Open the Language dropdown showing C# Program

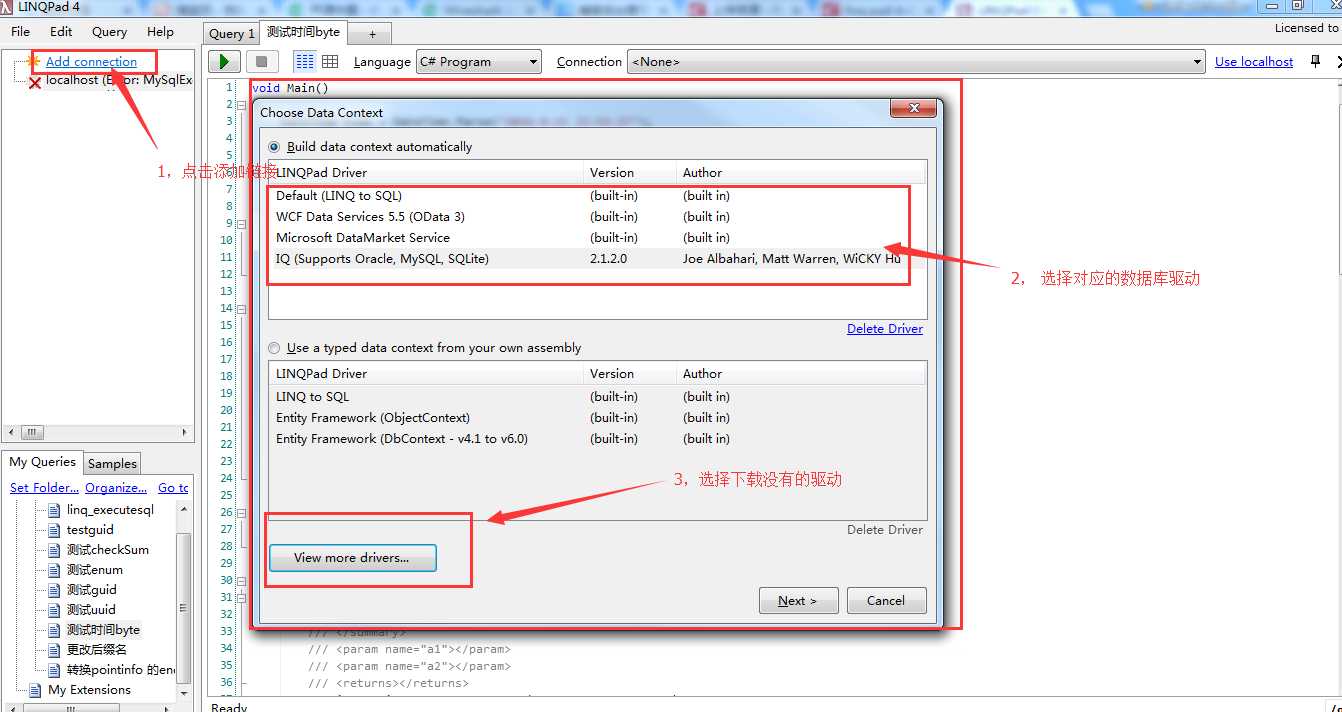point(479,62)
